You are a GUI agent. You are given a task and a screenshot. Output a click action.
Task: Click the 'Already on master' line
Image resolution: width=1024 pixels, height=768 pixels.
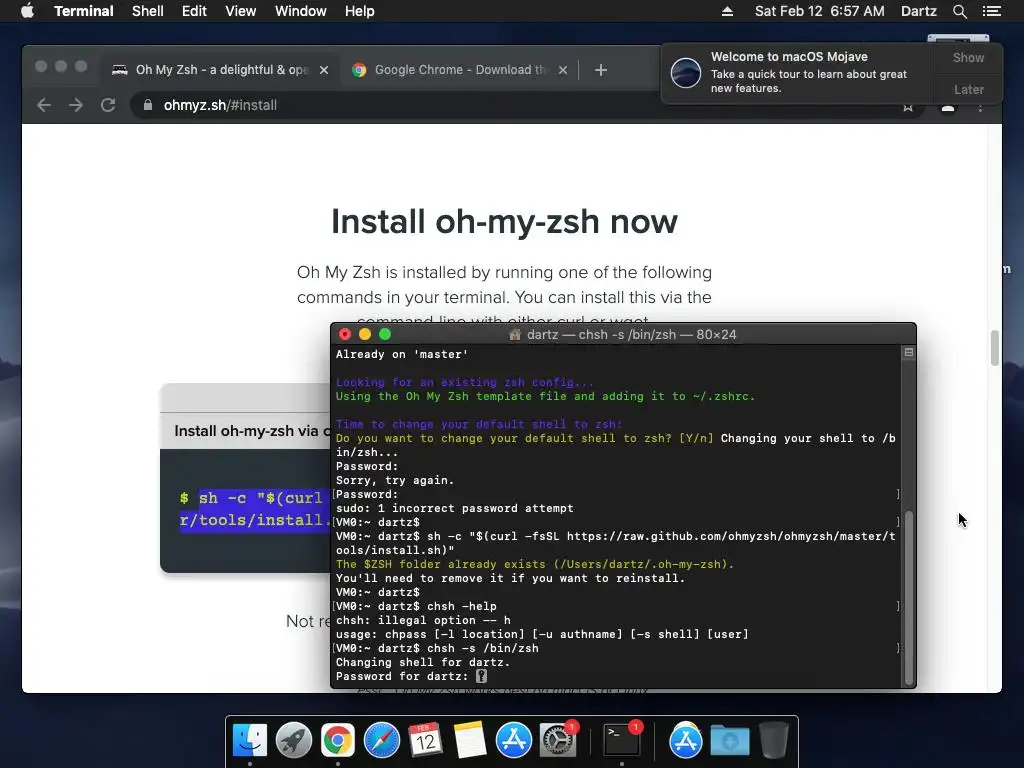click(x=402, y=355)
